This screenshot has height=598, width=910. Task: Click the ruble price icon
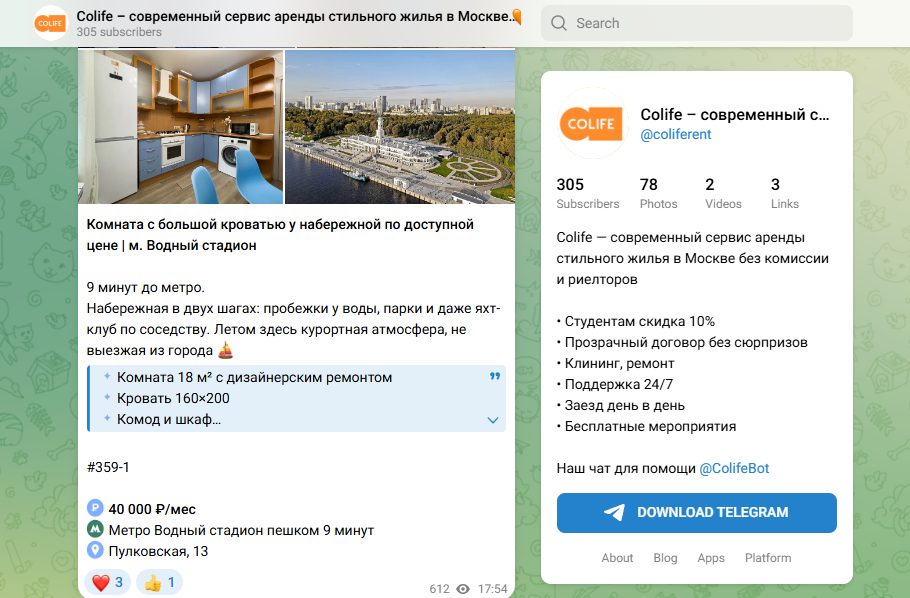[x=95, y=509]
